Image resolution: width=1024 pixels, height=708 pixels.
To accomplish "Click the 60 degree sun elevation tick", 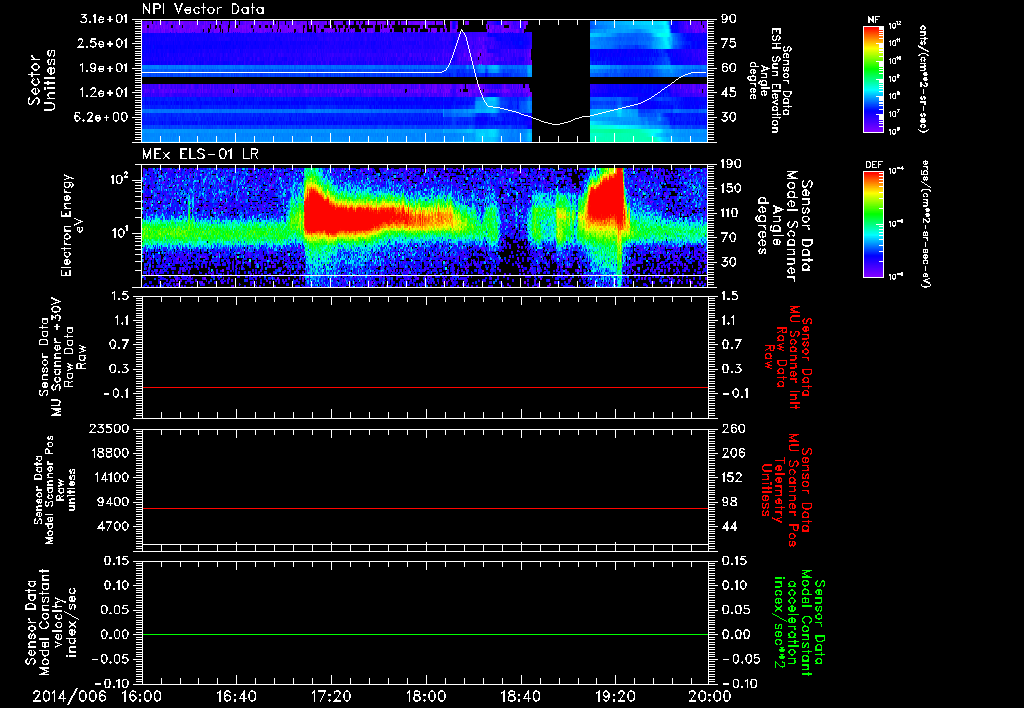I will click(728, 68).
